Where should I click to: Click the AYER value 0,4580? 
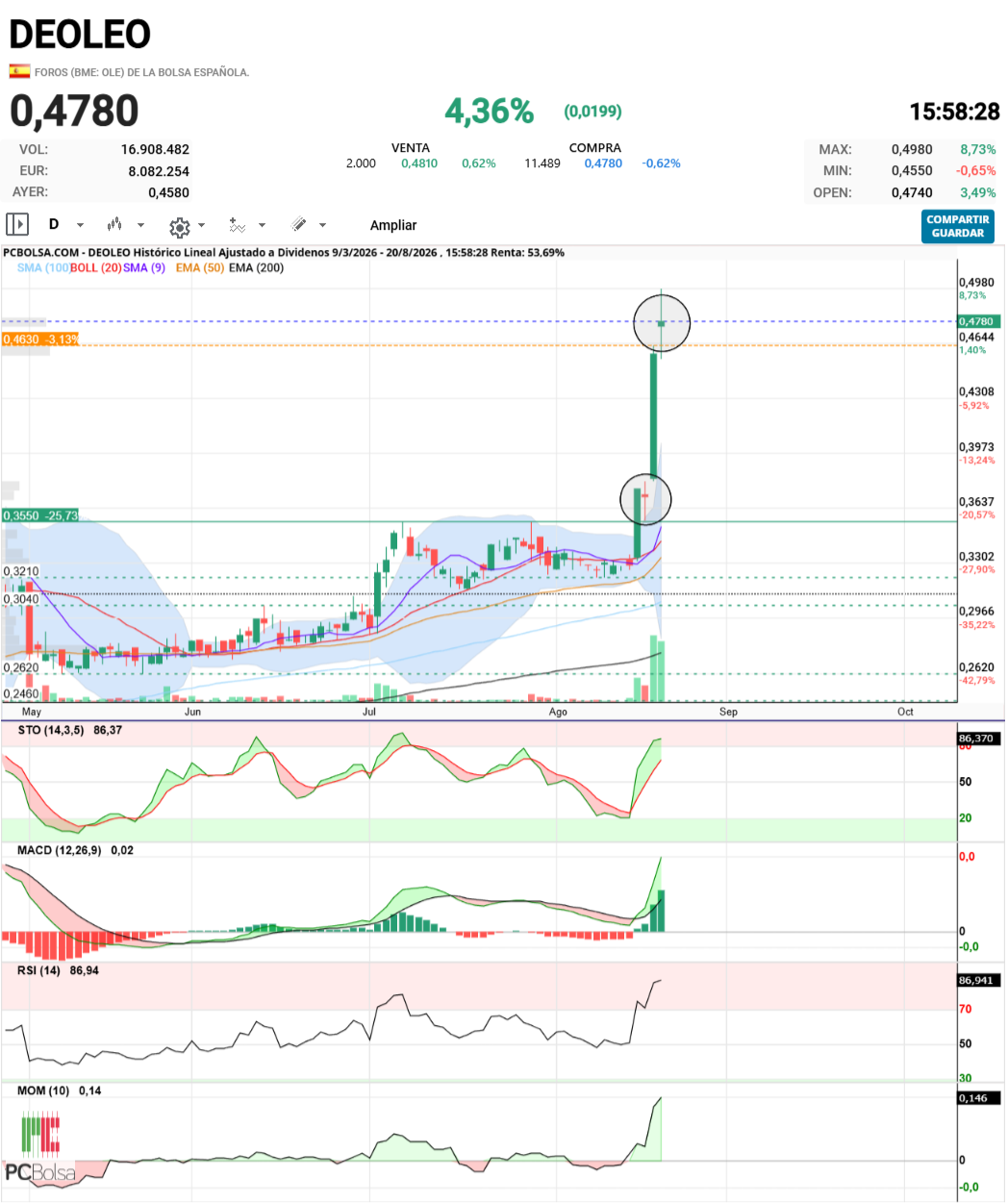(168, 193)
